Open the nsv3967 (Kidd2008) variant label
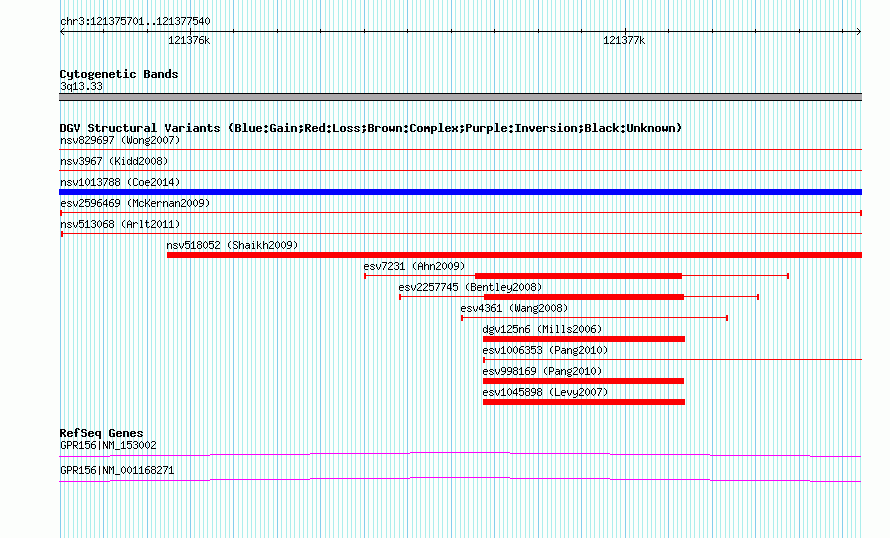 tap(114, 161)
